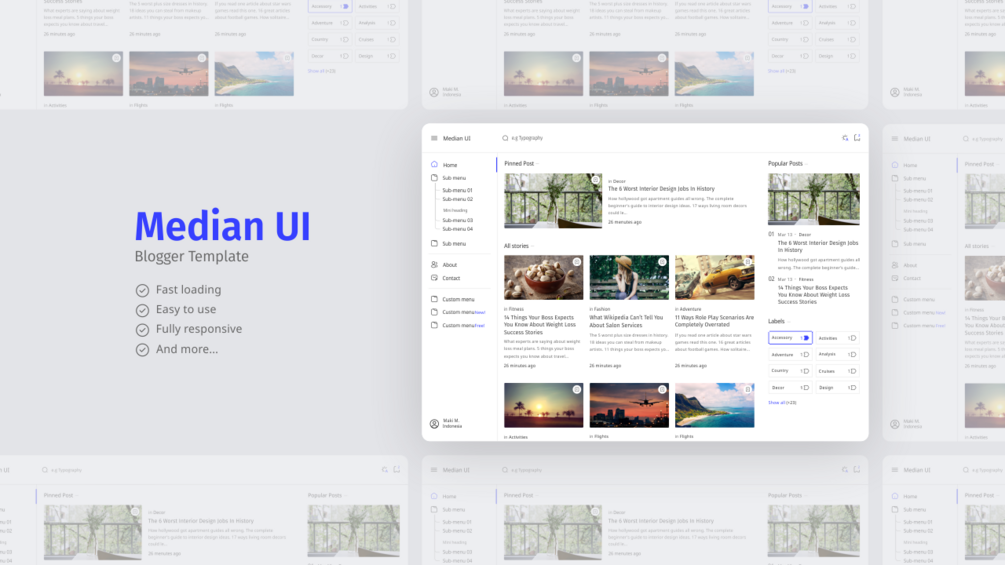Bookmark the pinned interior design post
This screenshot has width=1005, height=565.
pos(595,180)
